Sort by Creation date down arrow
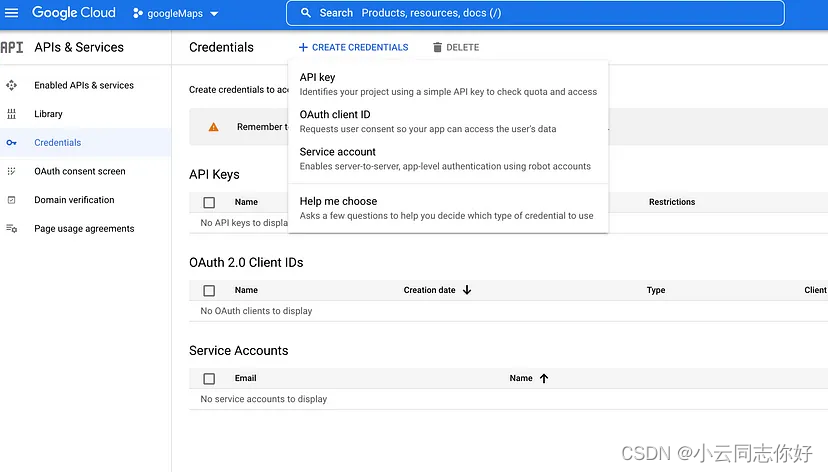This screenshot has width=828, height=472. [x=467, y=290]
